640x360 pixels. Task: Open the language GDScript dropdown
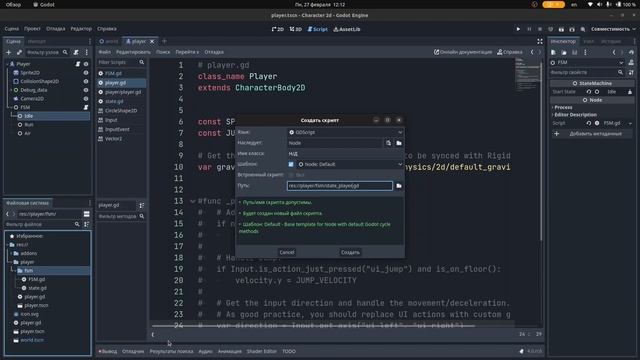(x=345, y=132)
